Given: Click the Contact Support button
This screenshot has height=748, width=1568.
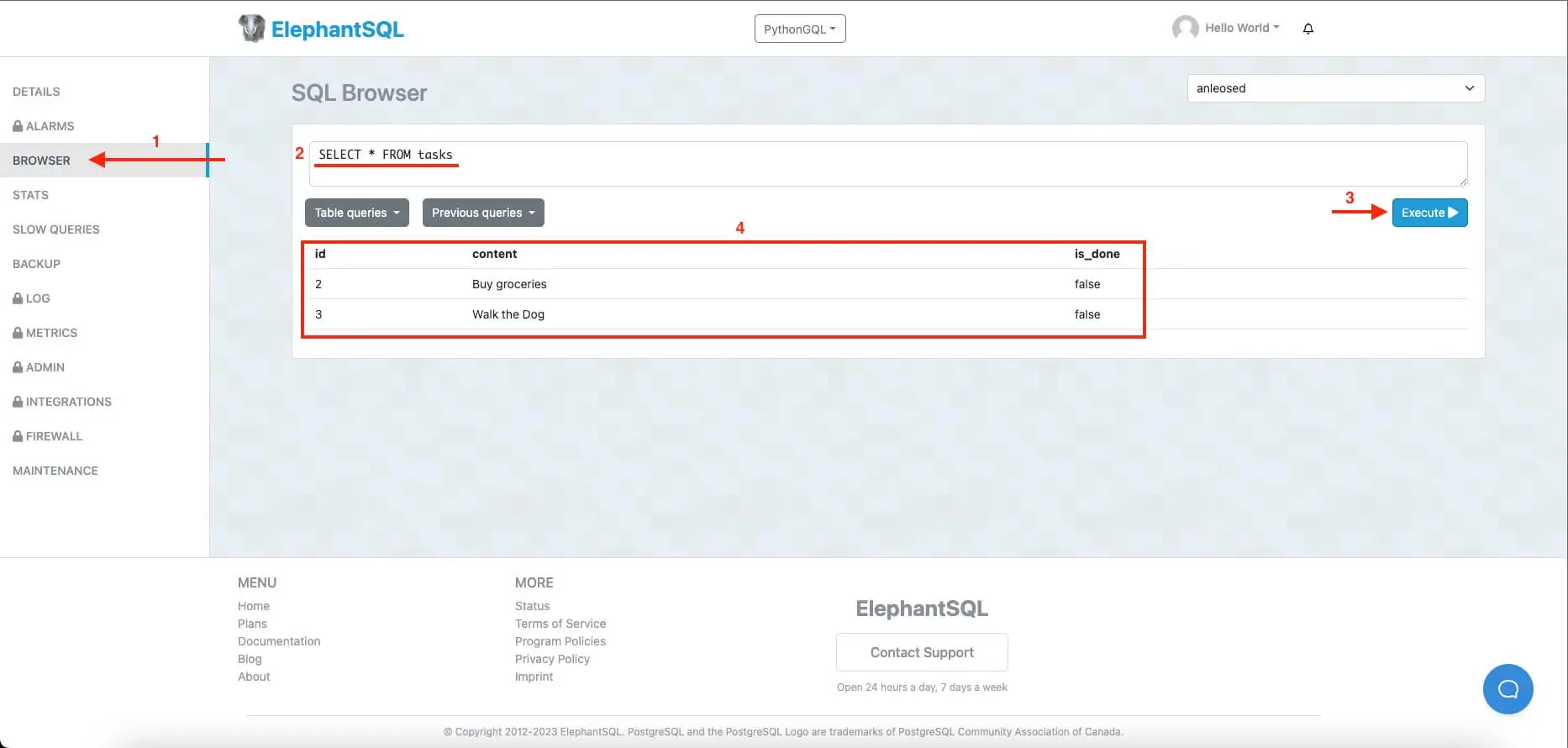Looking at the screenshot, I should [x=922, y=652].
